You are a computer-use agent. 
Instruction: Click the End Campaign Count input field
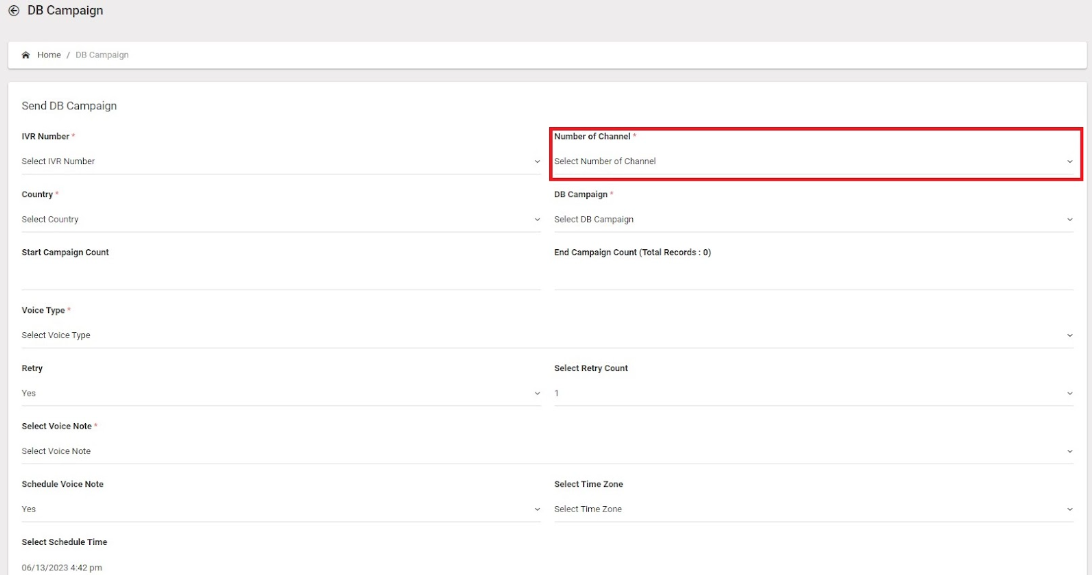pyautogui.click(x=813, y=277)
